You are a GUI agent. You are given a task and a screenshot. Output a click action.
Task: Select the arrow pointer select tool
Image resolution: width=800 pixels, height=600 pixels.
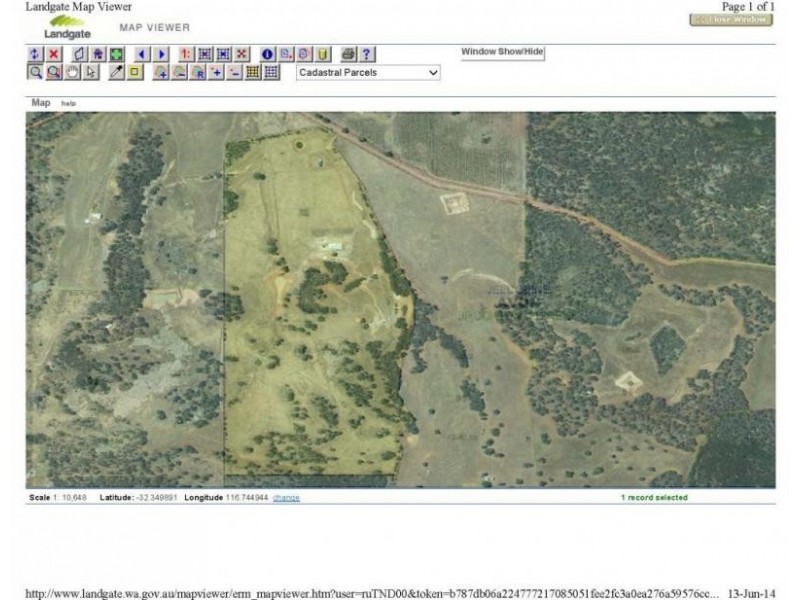point(91,72)
